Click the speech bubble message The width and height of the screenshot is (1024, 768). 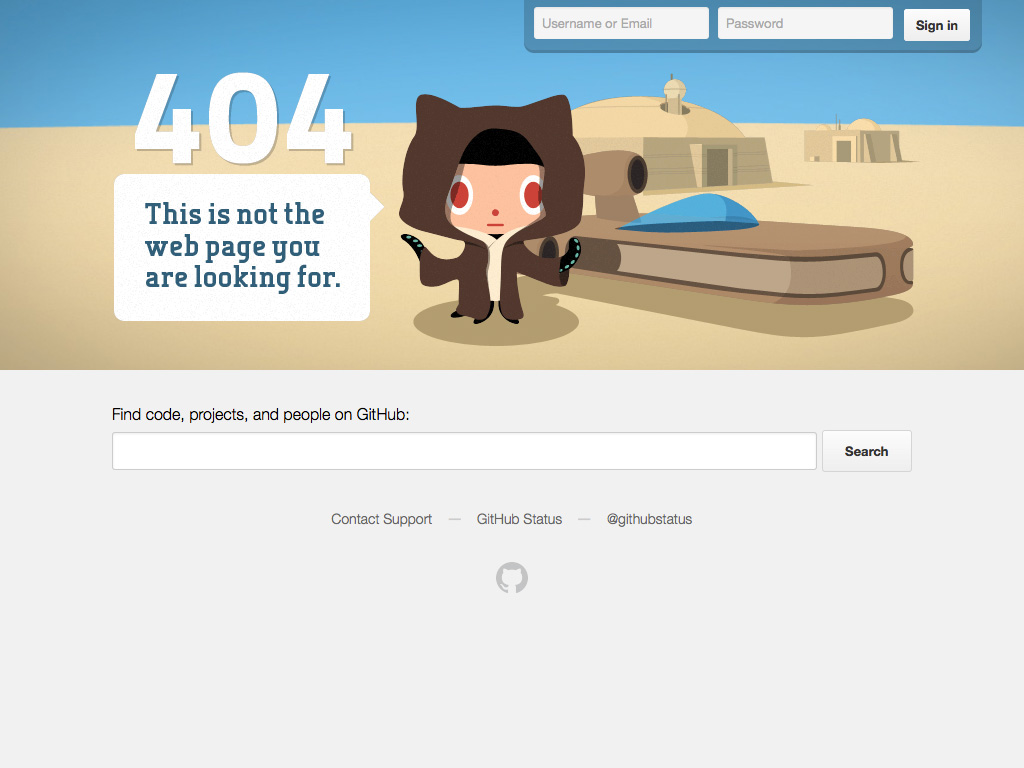tap(240, 246)
